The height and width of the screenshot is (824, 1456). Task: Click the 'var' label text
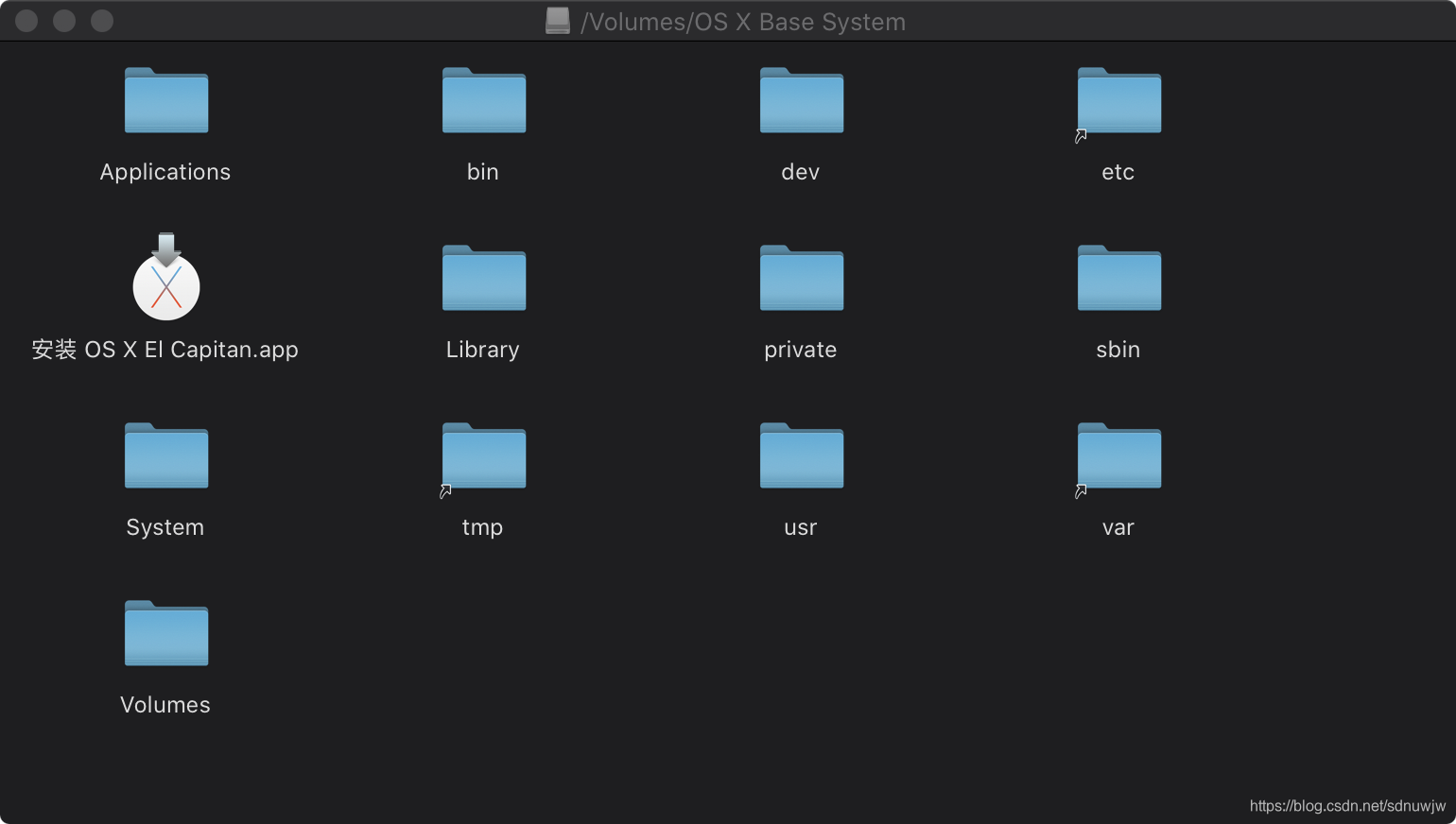tap(1118, 527)
